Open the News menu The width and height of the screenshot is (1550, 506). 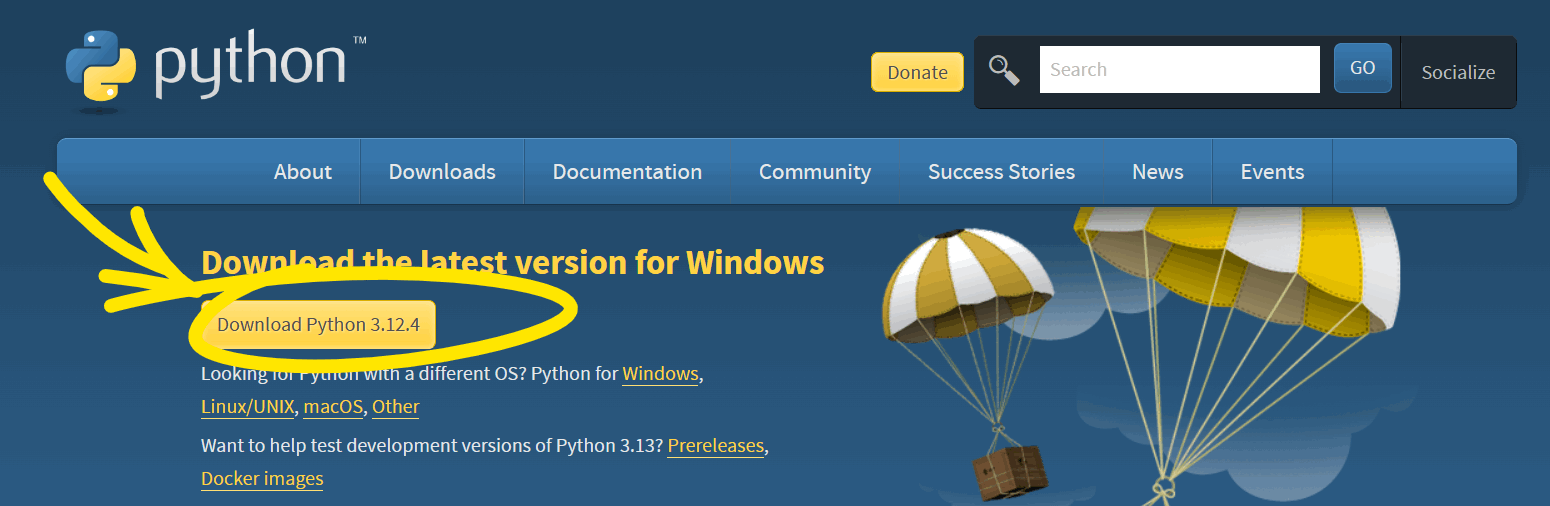click(1158, 172)
